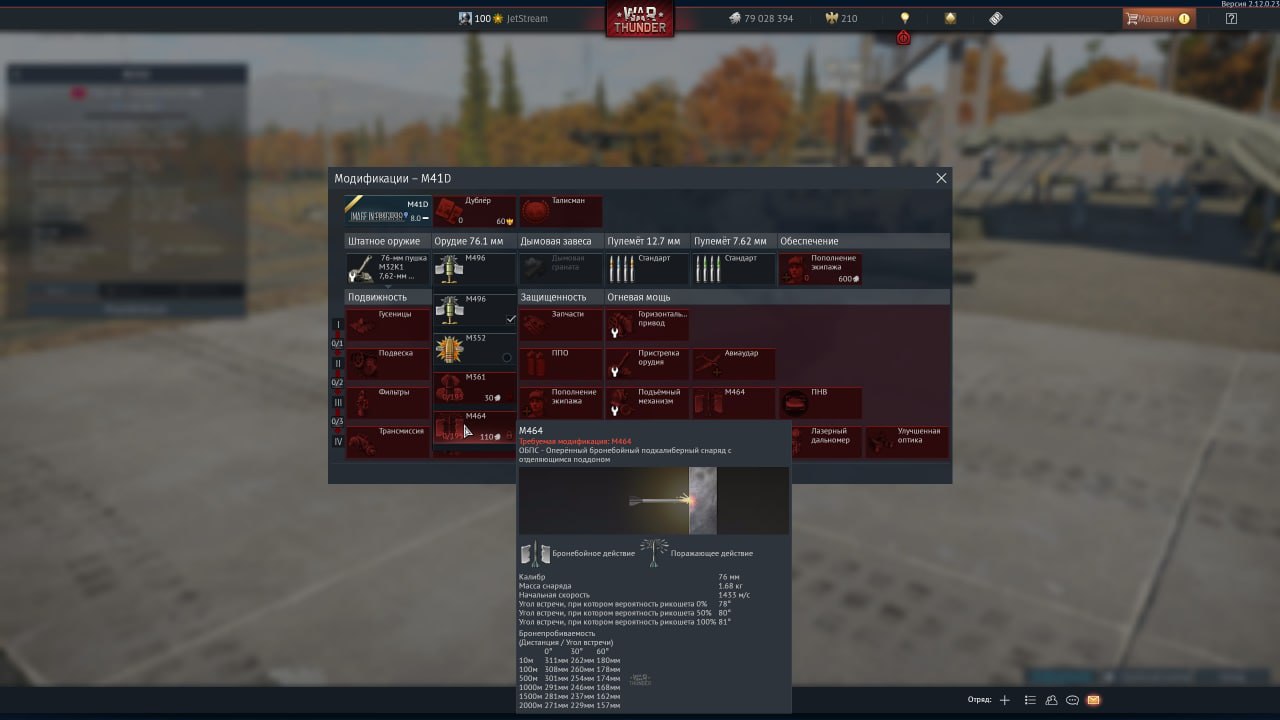This screenshot has width=1280, height=720.
Task: Collapse the M496 shell dropdown under Орудие 76.1 мм
Action: (474, 268)
